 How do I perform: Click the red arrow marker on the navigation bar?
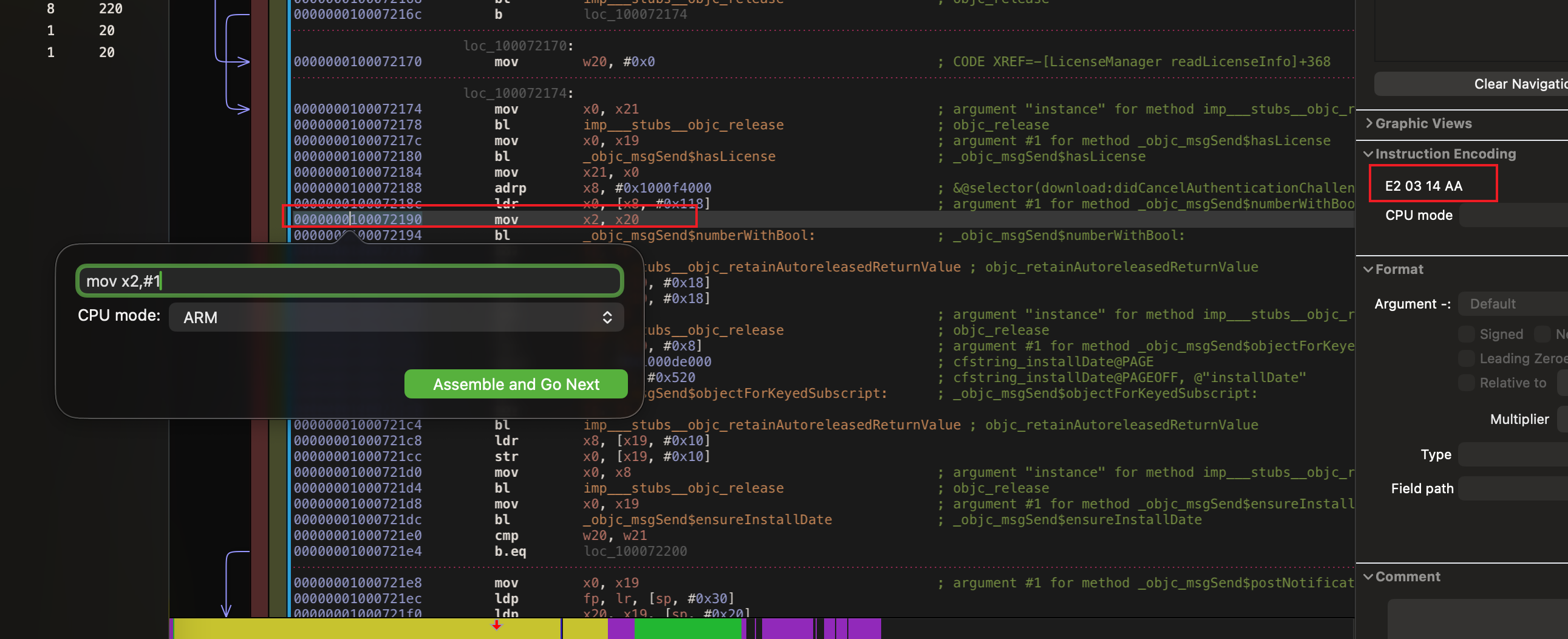497,625
